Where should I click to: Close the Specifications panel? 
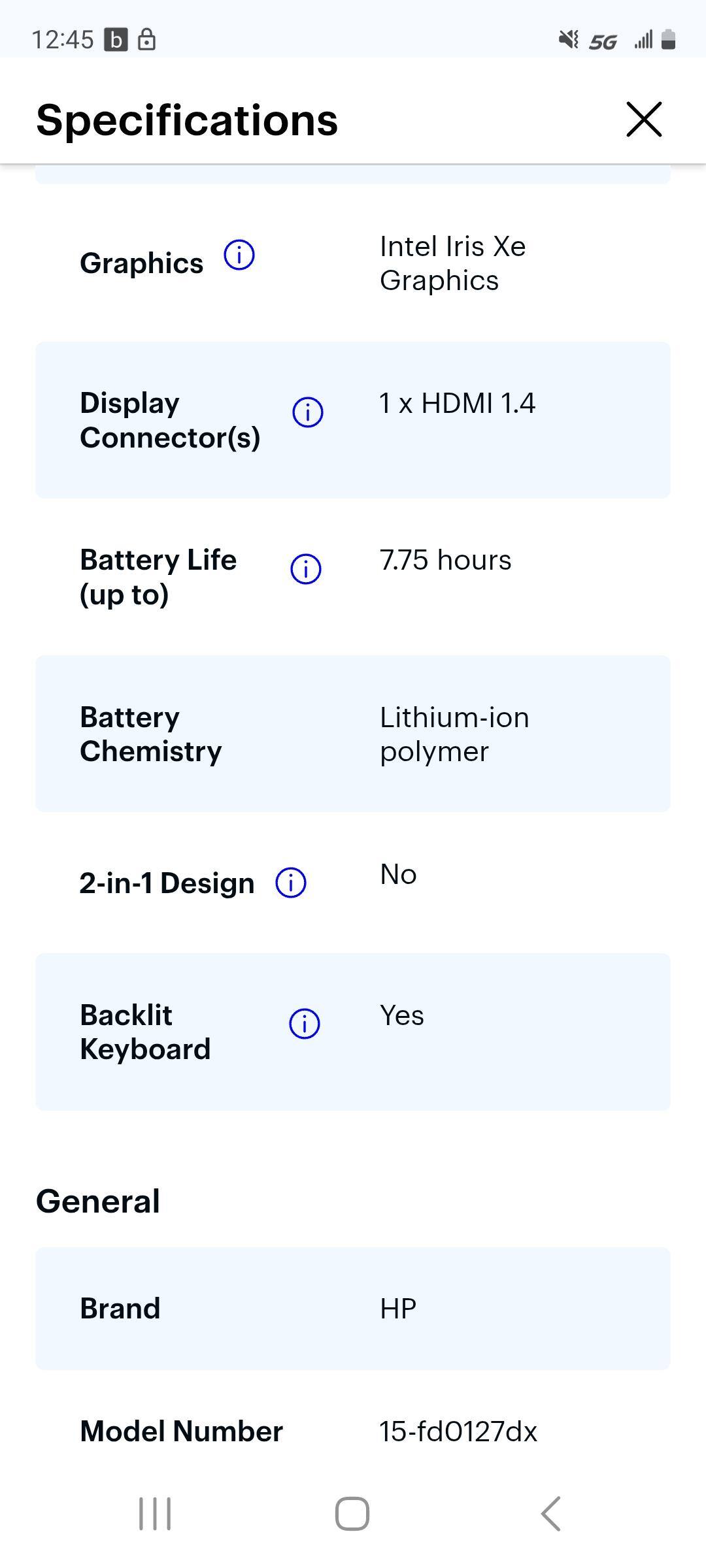tap(644, 120)
